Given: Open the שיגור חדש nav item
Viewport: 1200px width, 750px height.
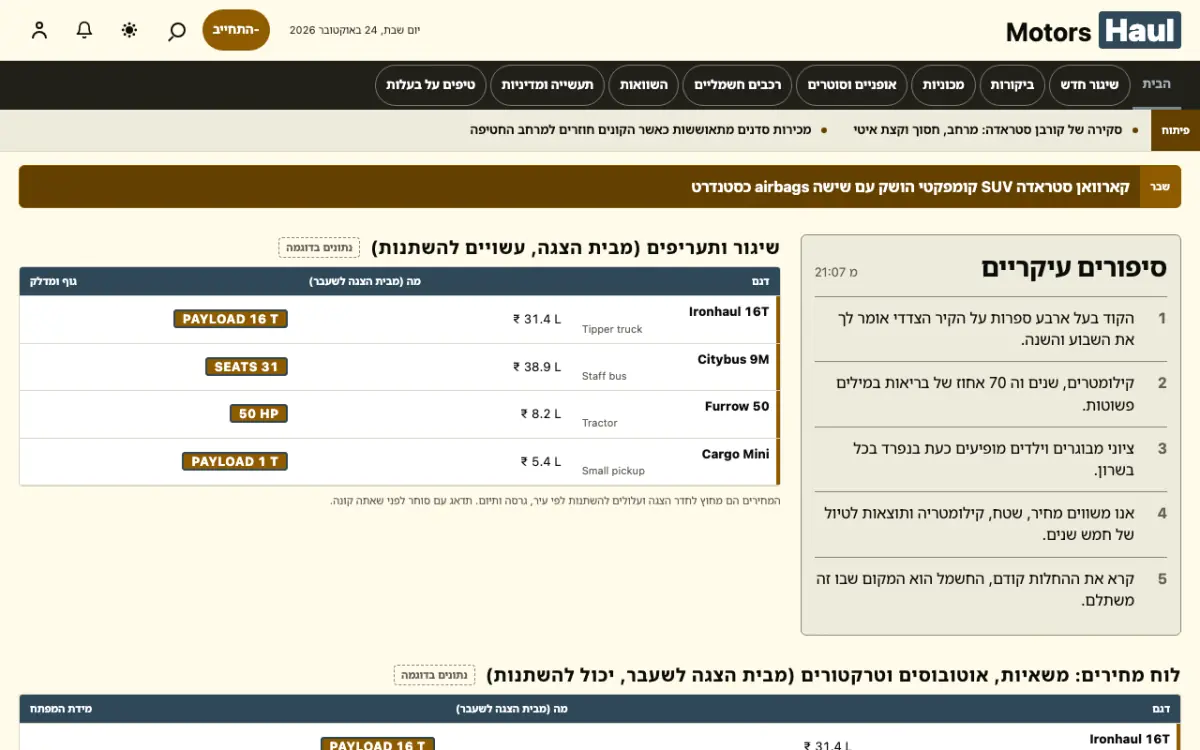Looking at the screenshot, I should tap(1090, 85).
